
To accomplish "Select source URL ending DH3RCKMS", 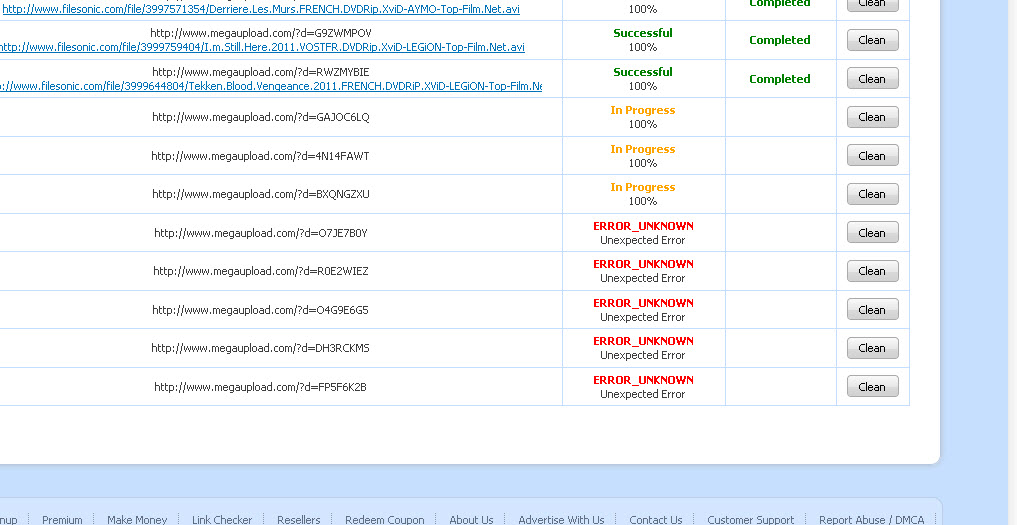I will point(260,348).
